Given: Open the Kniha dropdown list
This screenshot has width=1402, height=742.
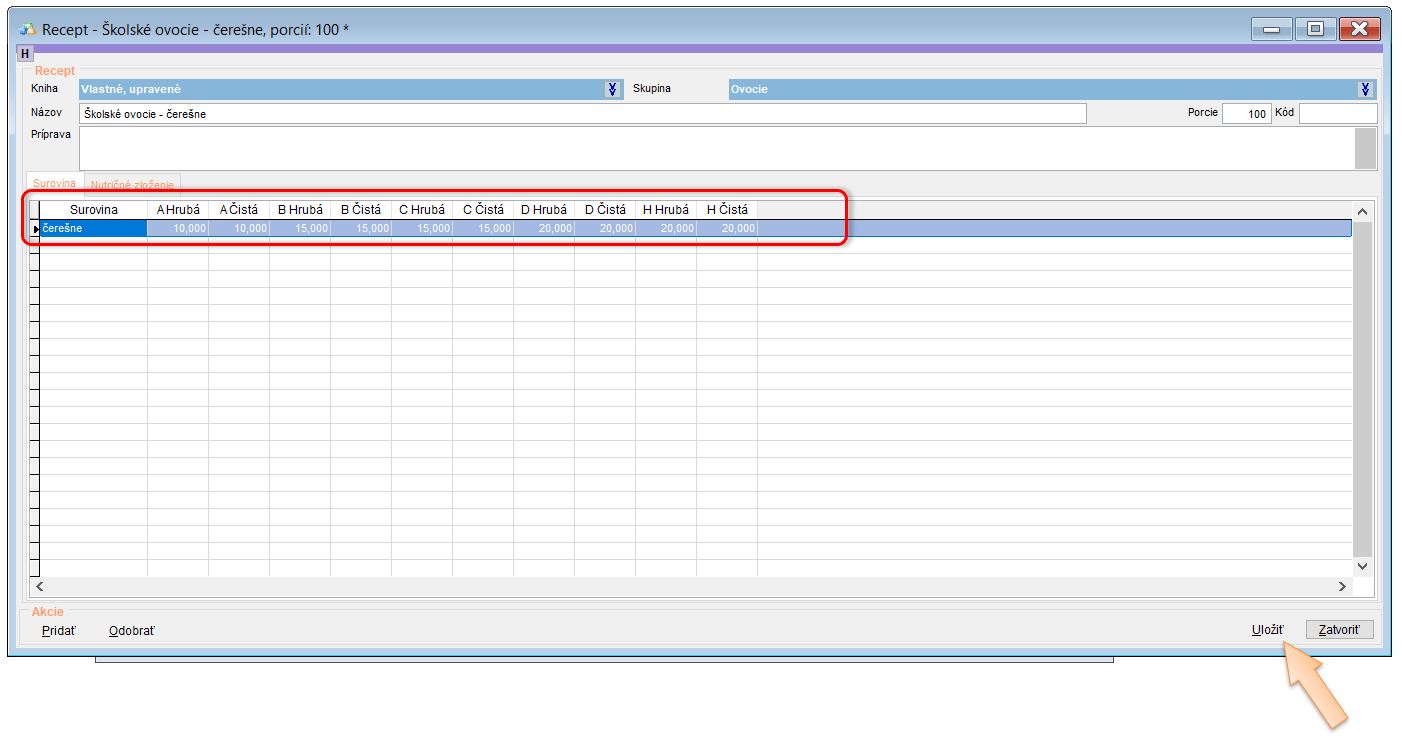Looking at the screenshot, I should 613,89.
